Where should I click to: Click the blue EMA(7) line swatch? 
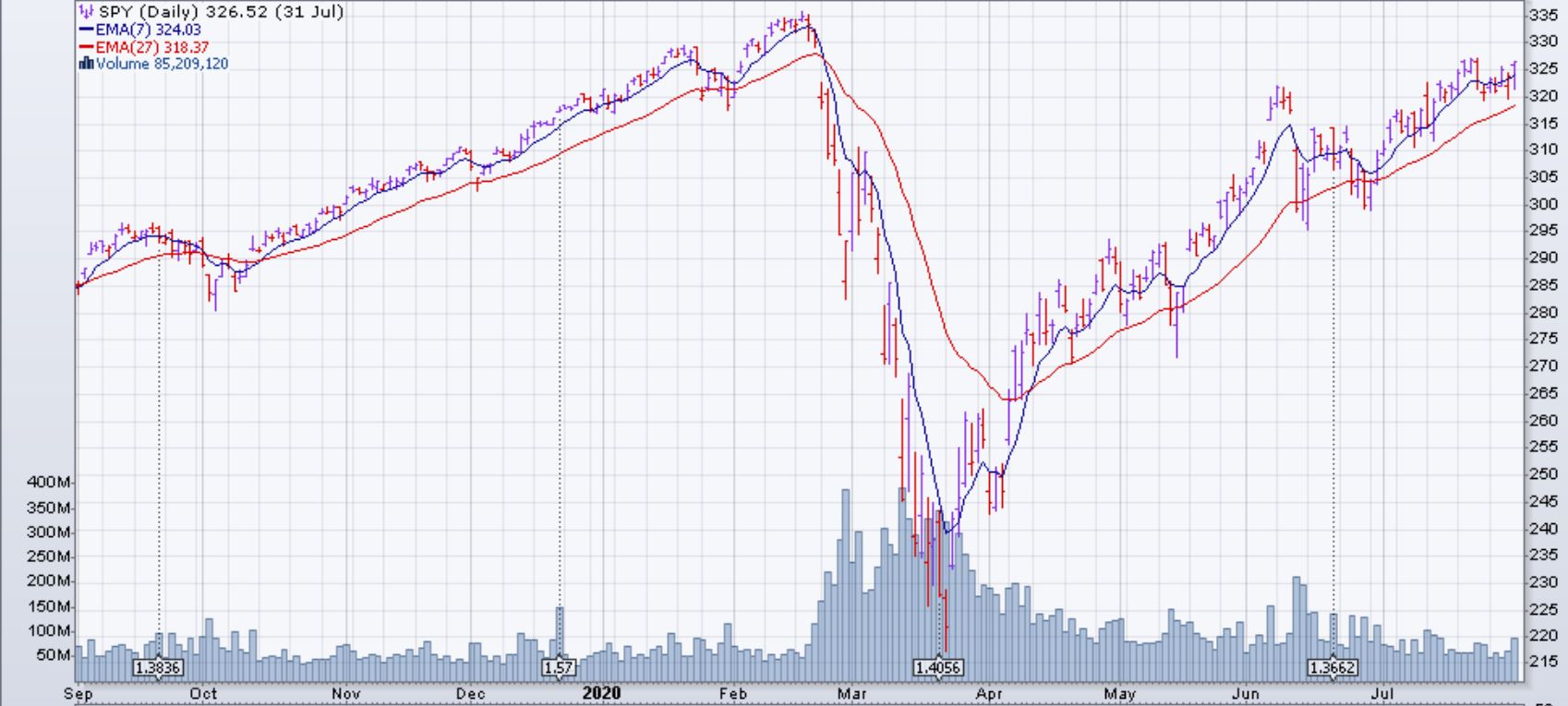[87, 30]
